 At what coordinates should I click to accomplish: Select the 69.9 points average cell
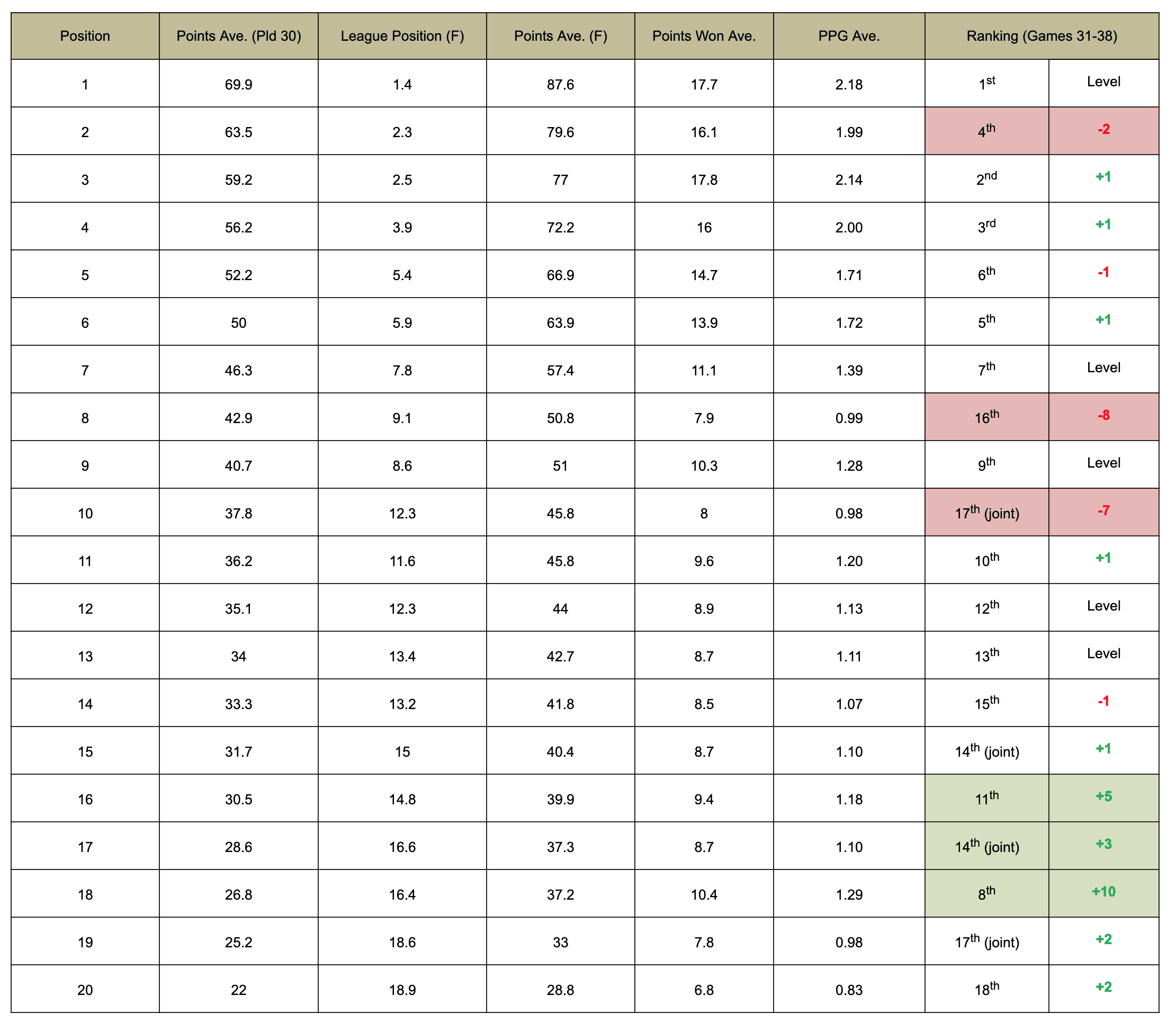(x=239, y=84)
